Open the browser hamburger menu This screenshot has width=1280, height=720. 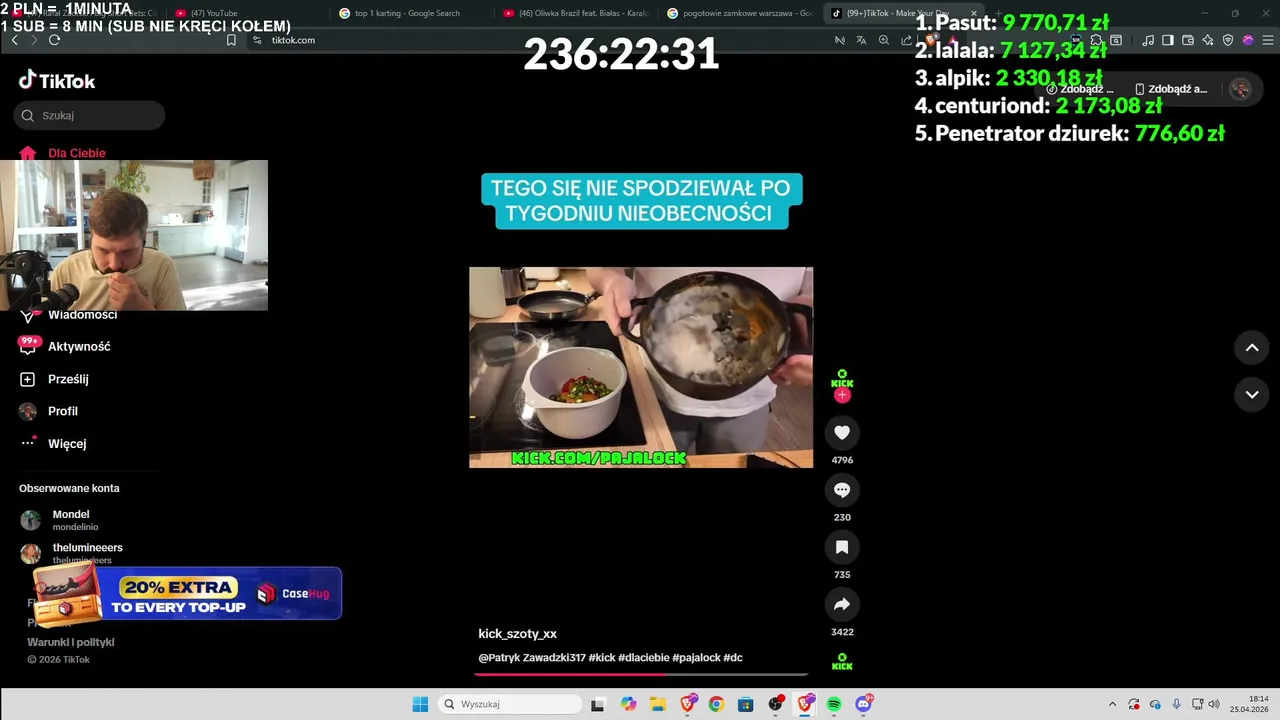pos(1268,40)
